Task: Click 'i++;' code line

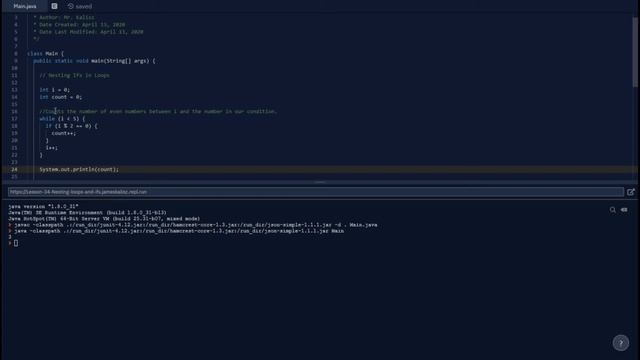Action: click(x=51, y=148)
